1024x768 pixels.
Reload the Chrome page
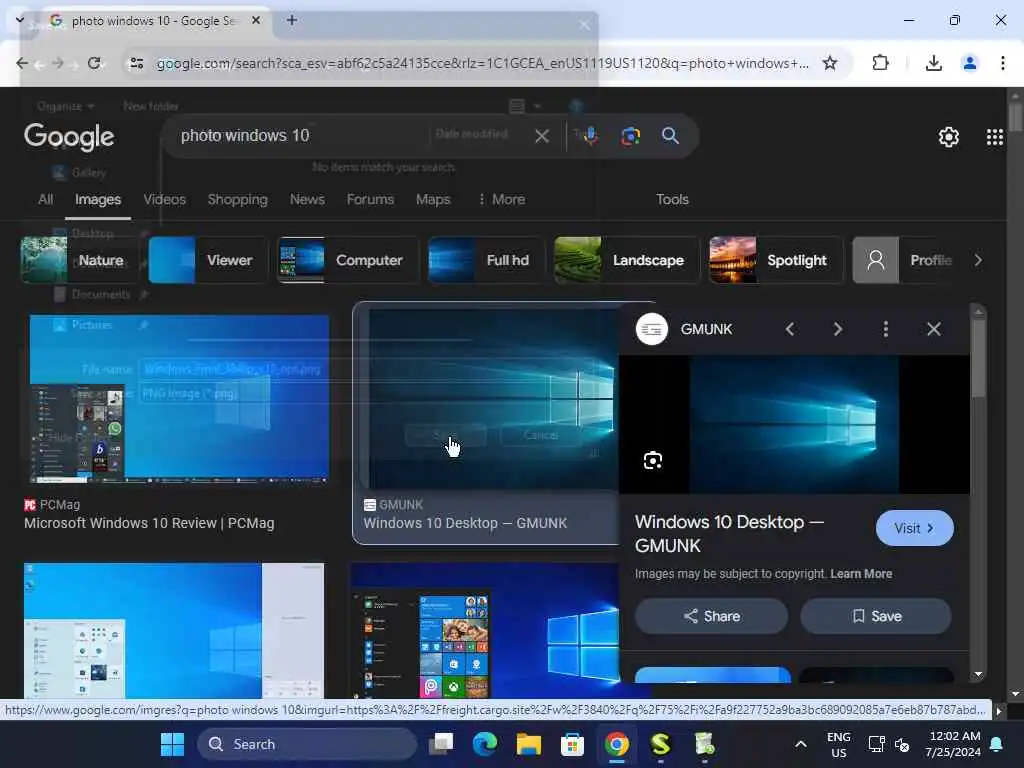tap(94, 63)
